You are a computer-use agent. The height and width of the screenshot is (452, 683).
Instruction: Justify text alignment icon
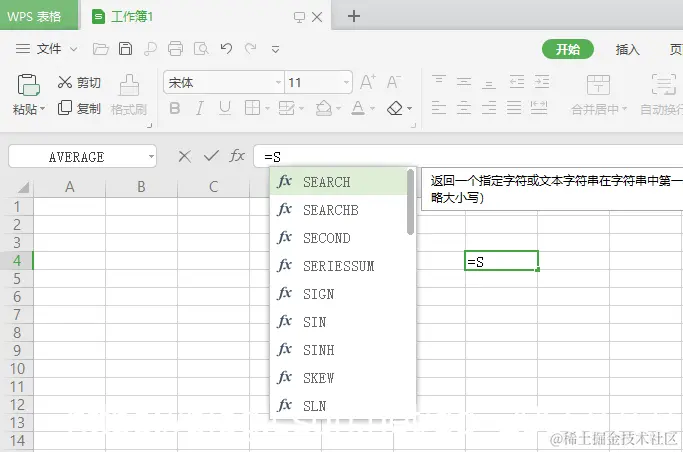point(514,108)
